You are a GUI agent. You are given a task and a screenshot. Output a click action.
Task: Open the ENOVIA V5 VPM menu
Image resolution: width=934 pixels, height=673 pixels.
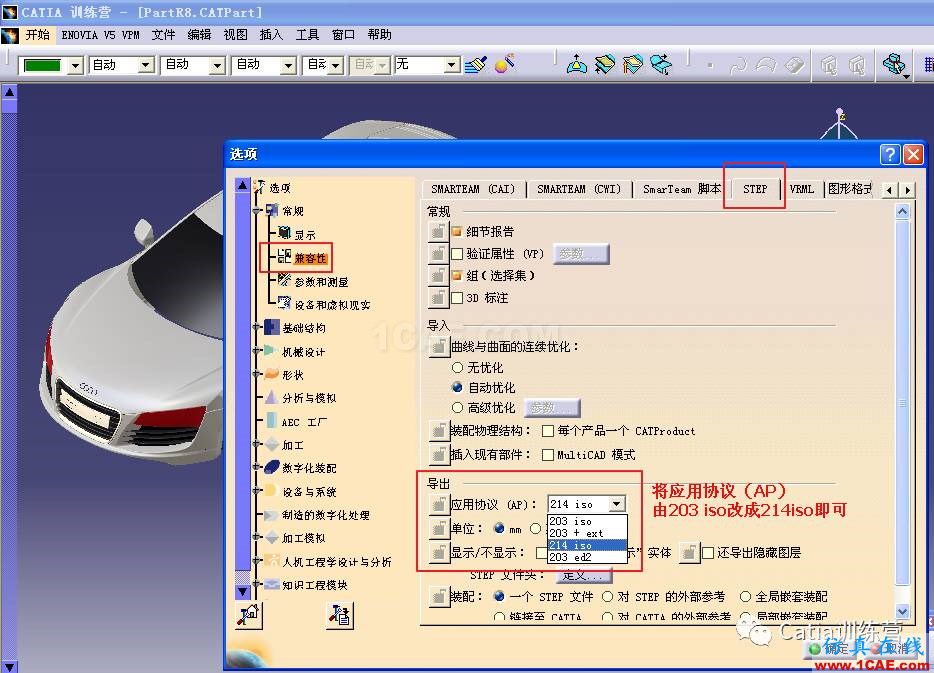click(x=100, y=35)
